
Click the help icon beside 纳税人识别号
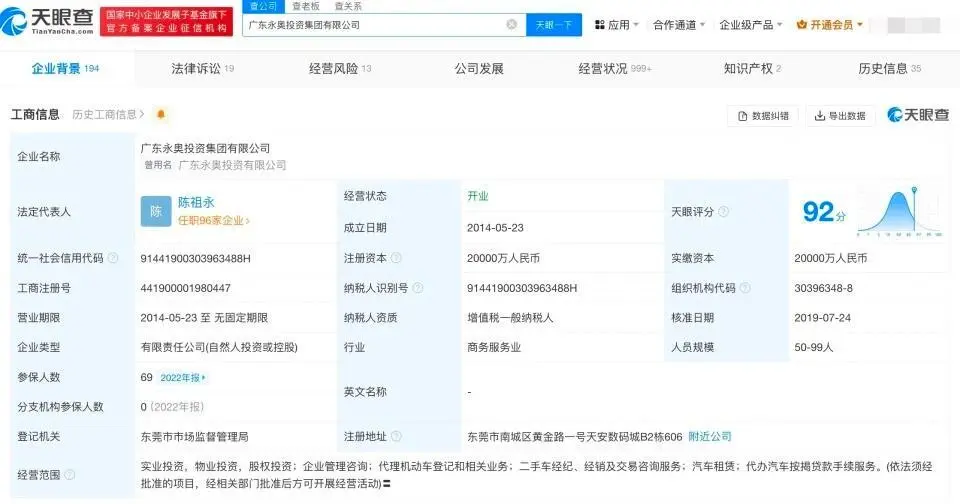point(418,288)
